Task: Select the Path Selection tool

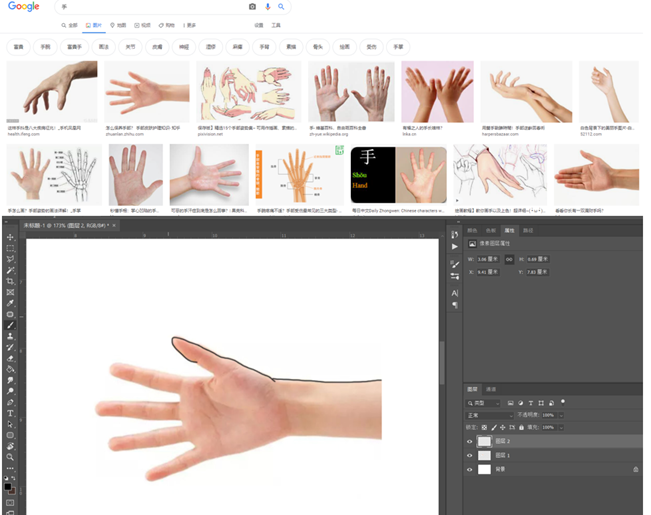Action: coord(10,424)
